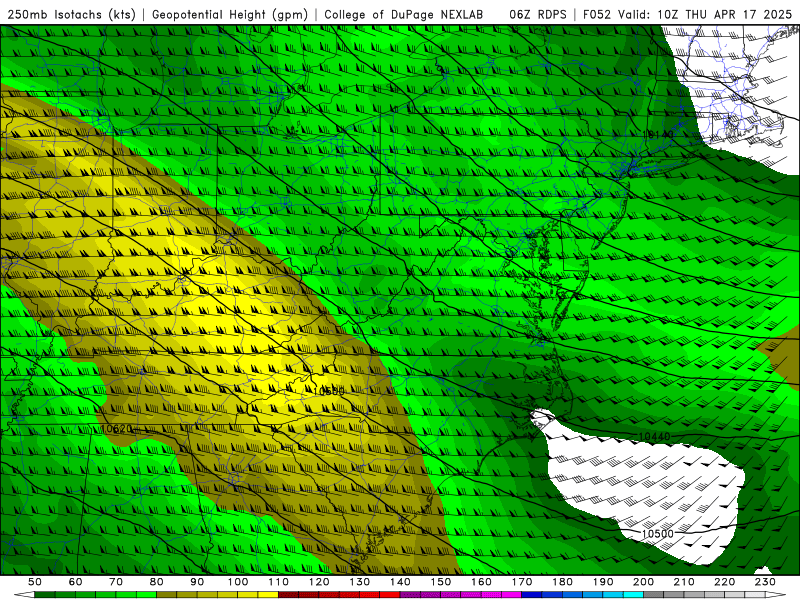Click the 10620 height contour label
The height and width of the screenshot is (600, 800).
pos(117,429)
